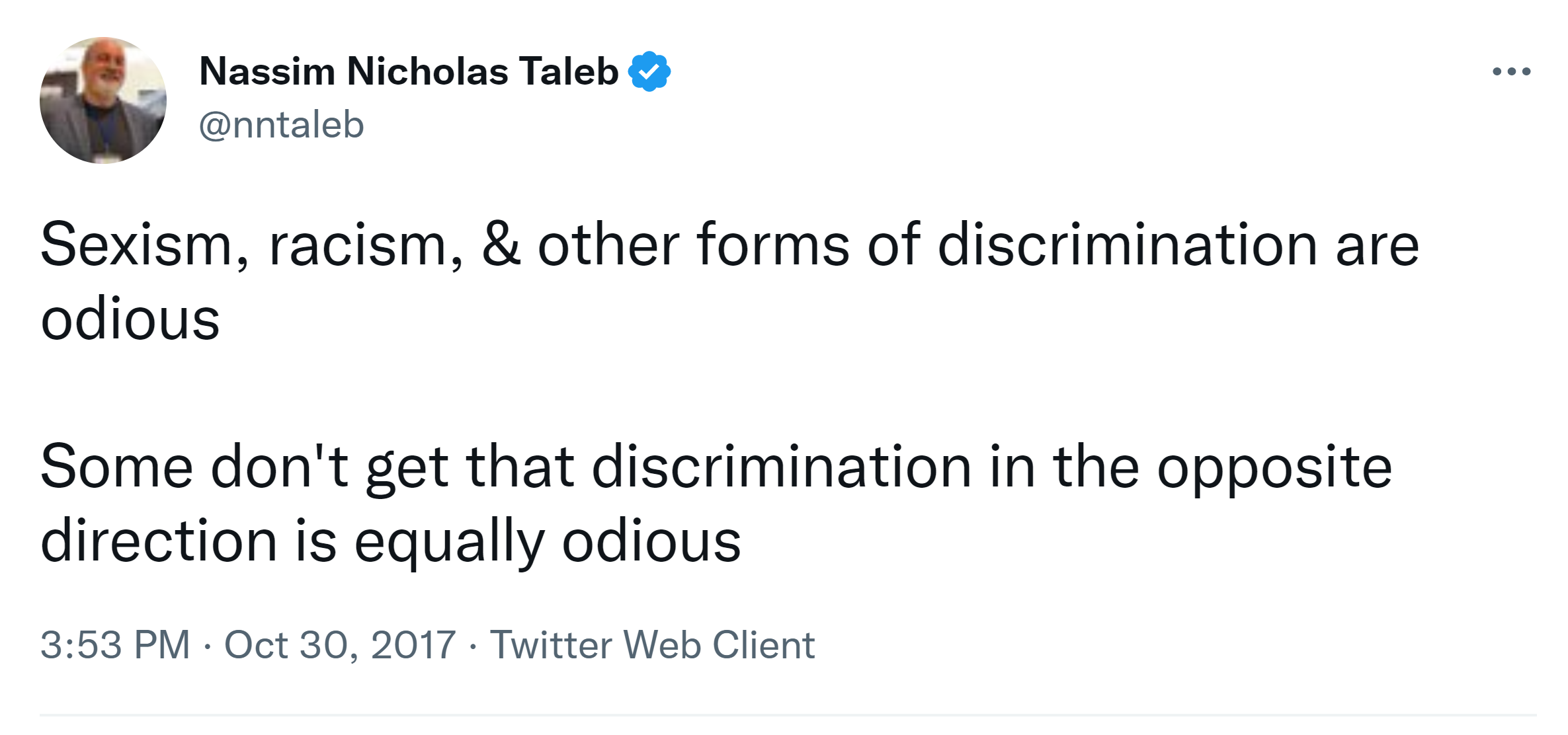
Task: Click the standalone word 'odious' on line two
Action: point(130,319)
